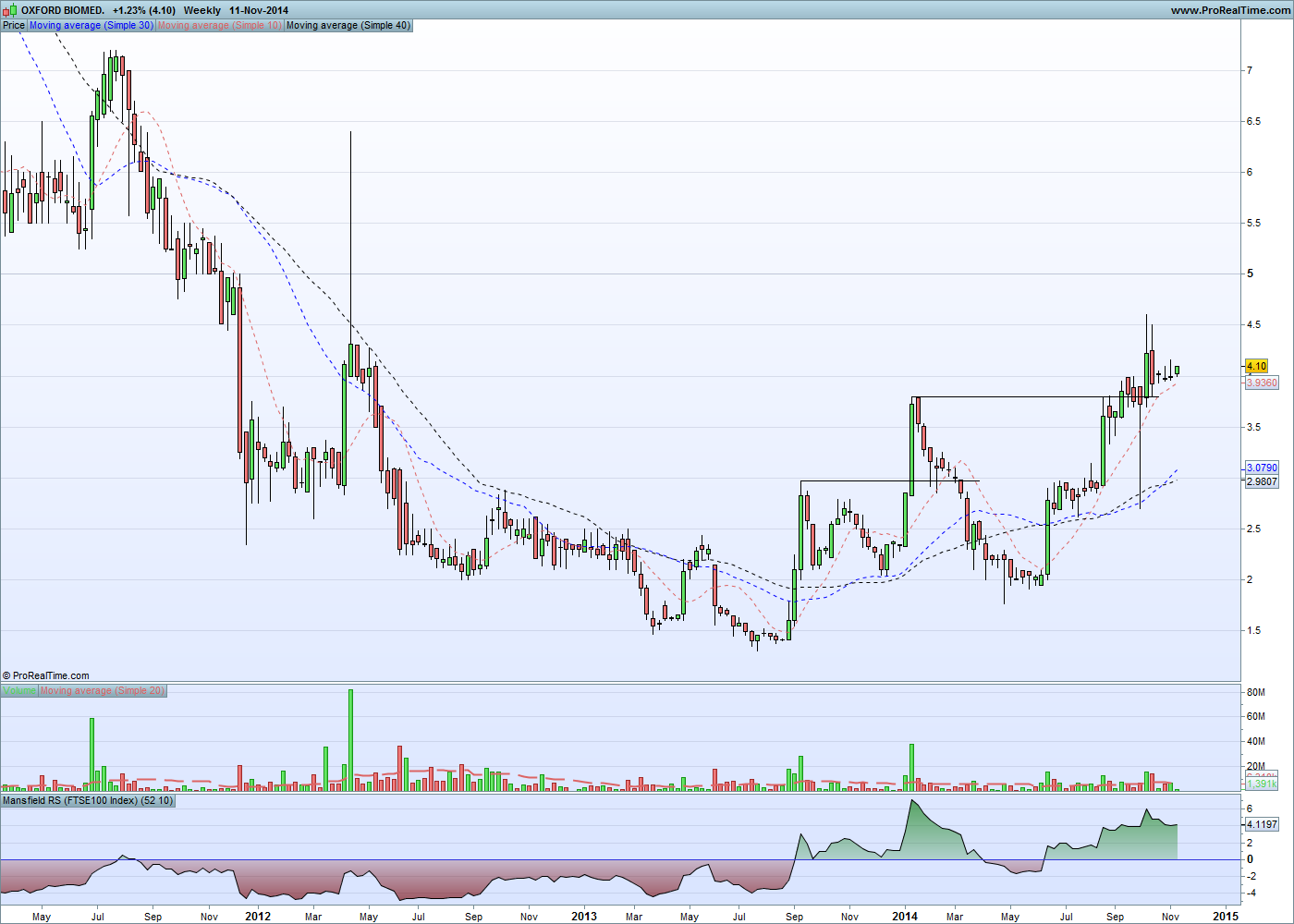This screenshot has height=924, width=1294.
Task: Open the Moving average (Simple 40) label
Action: coord(348,26)
